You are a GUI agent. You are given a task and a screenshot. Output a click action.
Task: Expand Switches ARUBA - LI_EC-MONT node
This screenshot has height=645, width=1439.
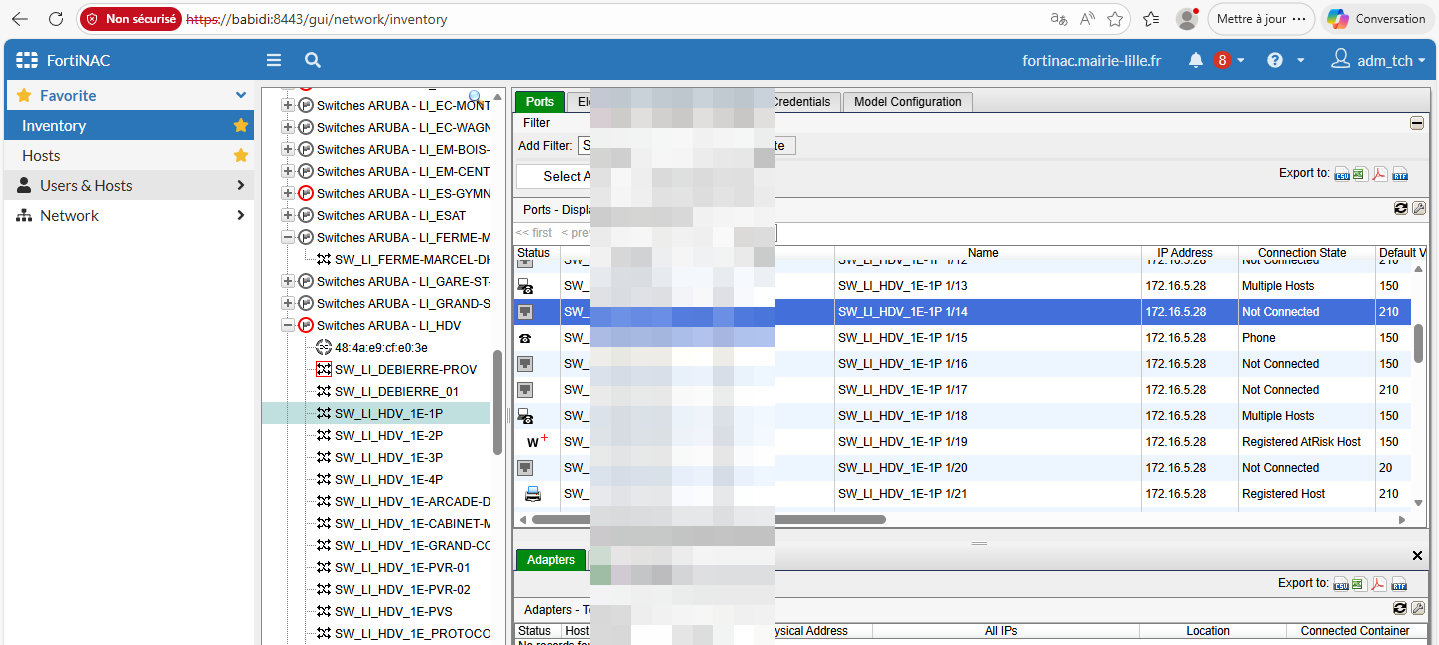click(x=288, y=105)
